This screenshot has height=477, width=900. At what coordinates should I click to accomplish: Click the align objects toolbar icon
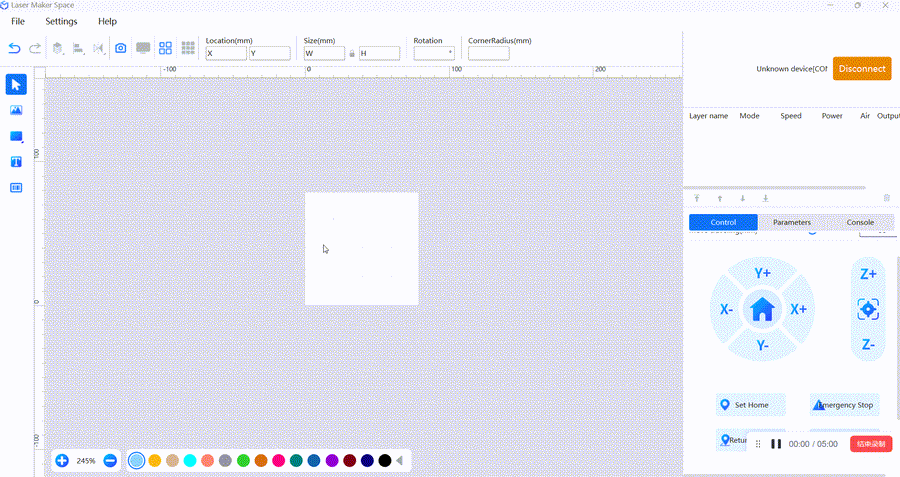(79, 48)
